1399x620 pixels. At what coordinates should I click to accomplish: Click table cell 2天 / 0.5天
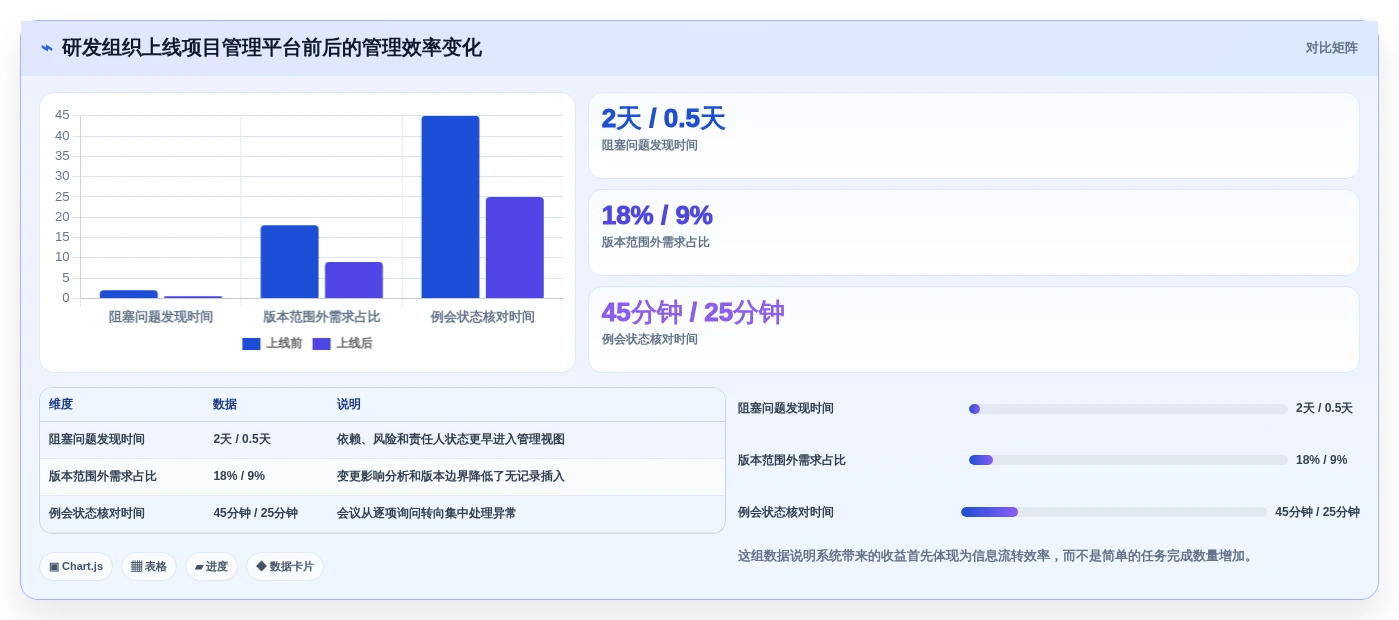(x=242, y=439)
